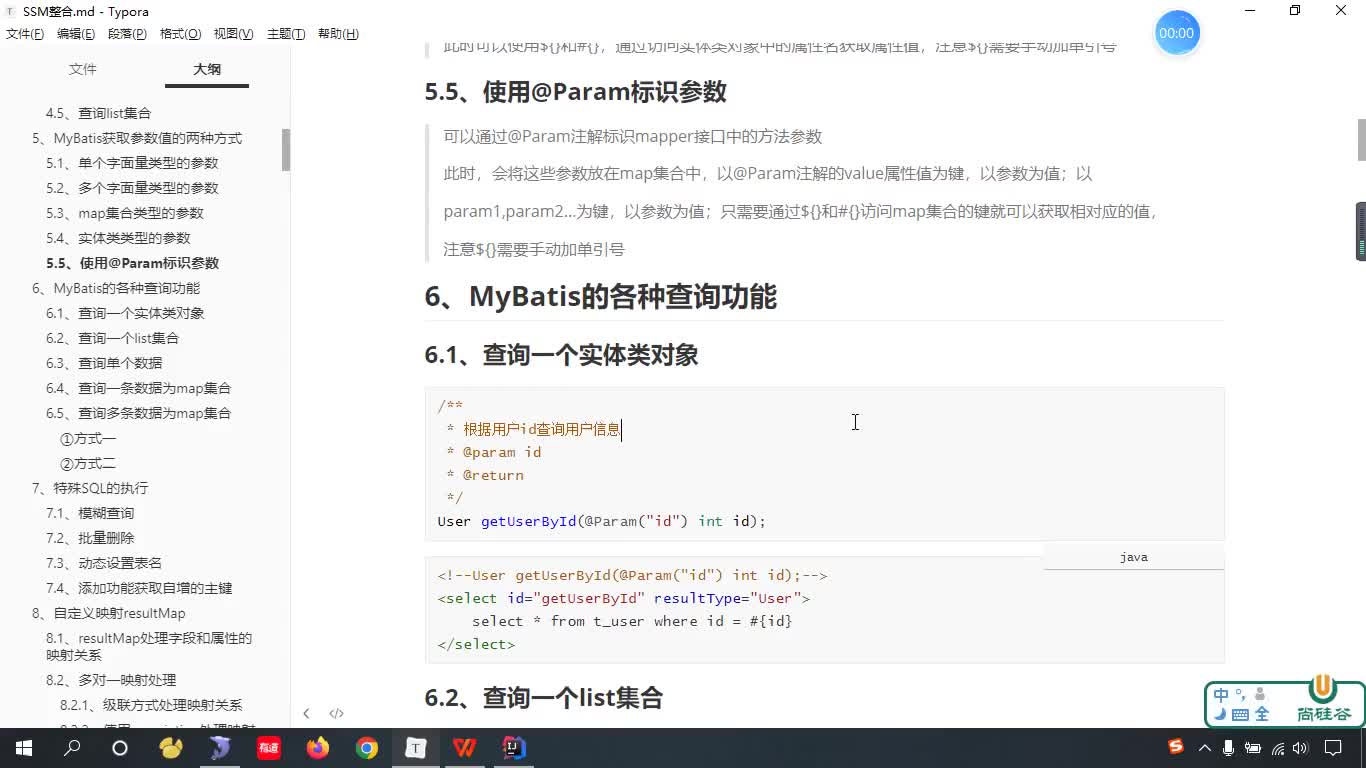Screen dimensions: 1366x768
Task: Open taskbar search magnifier
Action: 72,748
